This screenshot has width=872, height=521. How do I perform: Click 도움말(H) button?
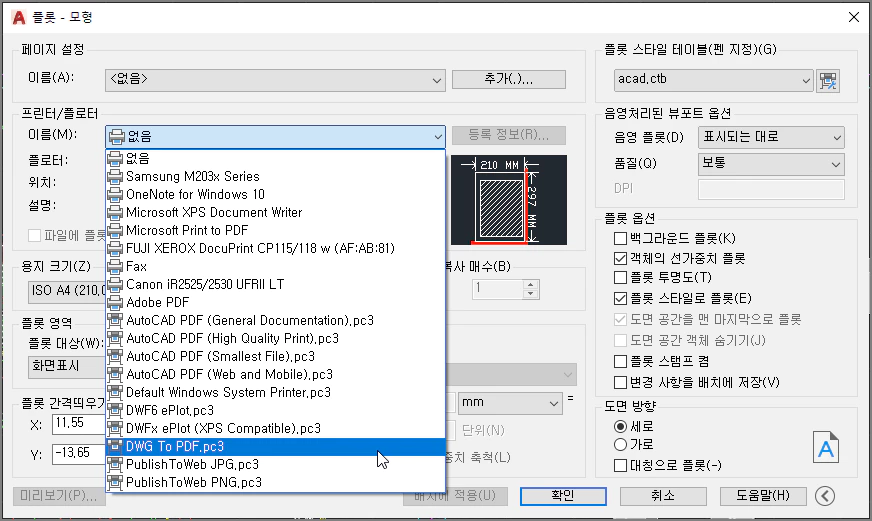(x=763, y=496)
